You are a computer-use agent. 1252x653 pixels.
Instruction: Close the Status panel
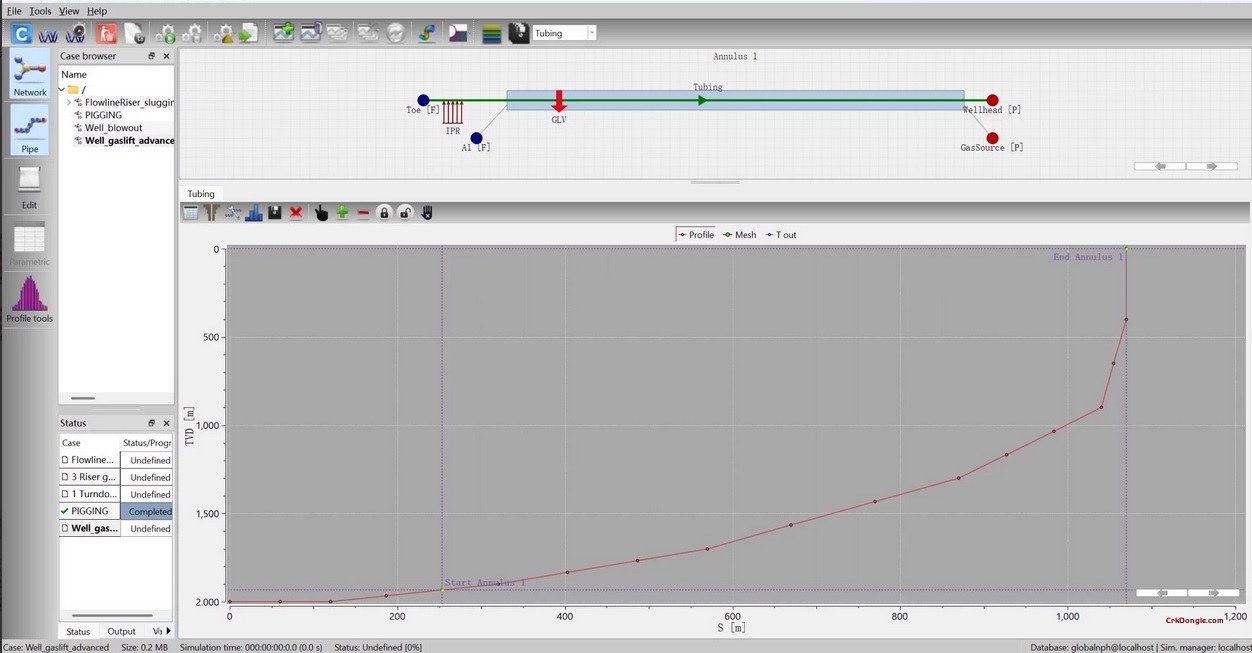[x=167, y=423]
